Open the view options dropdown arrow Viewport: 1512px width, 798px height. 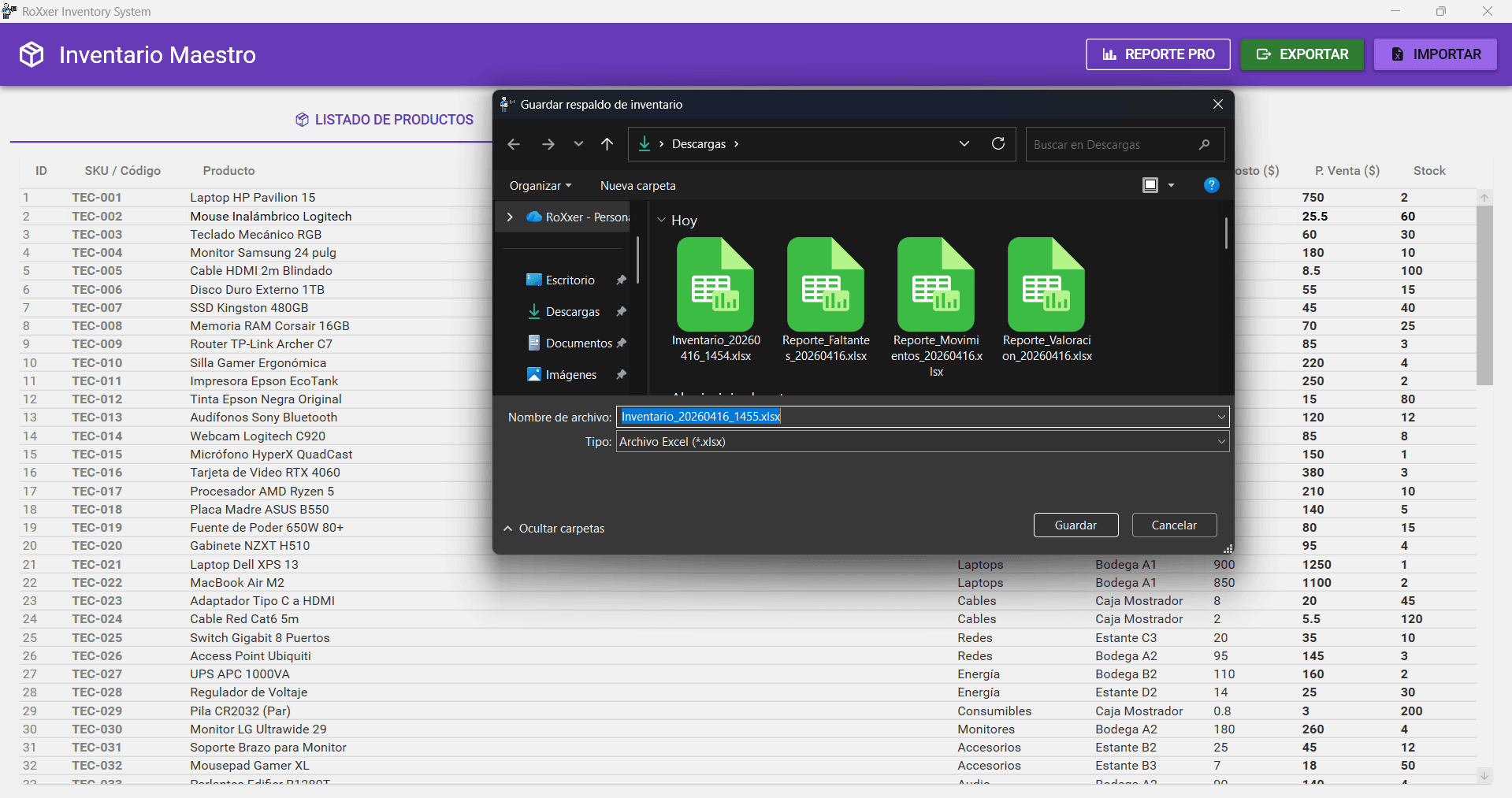point(1171,185)
